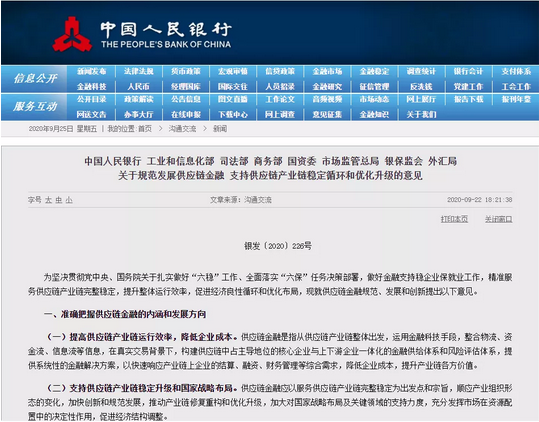This screenshot has width=539, height=422.
Task: Select the large font size 大 option
Action: [48, 200]
